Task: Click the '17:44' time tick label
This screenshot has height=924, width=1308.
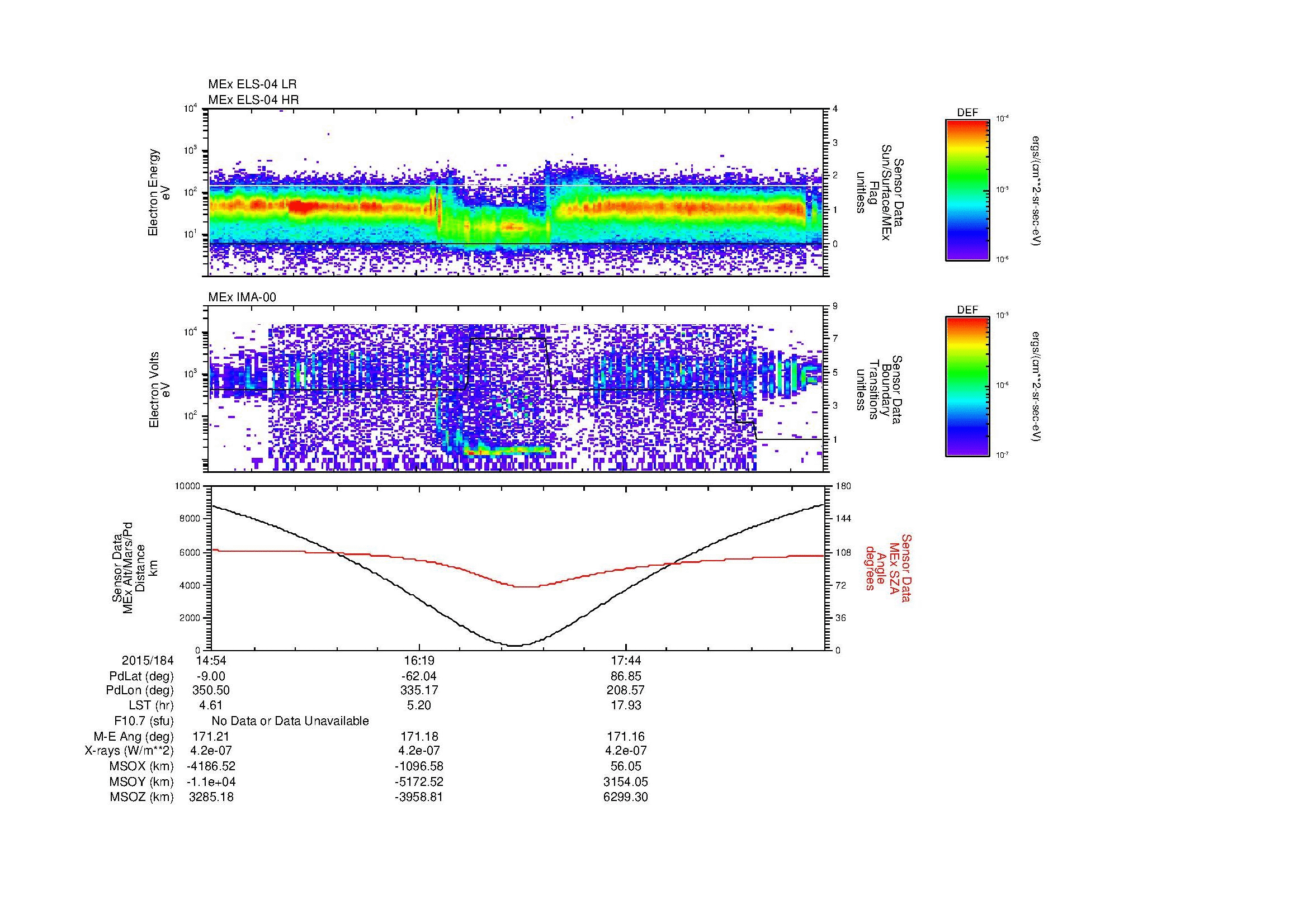Action: pyautogui.click(x=626, y=661)
